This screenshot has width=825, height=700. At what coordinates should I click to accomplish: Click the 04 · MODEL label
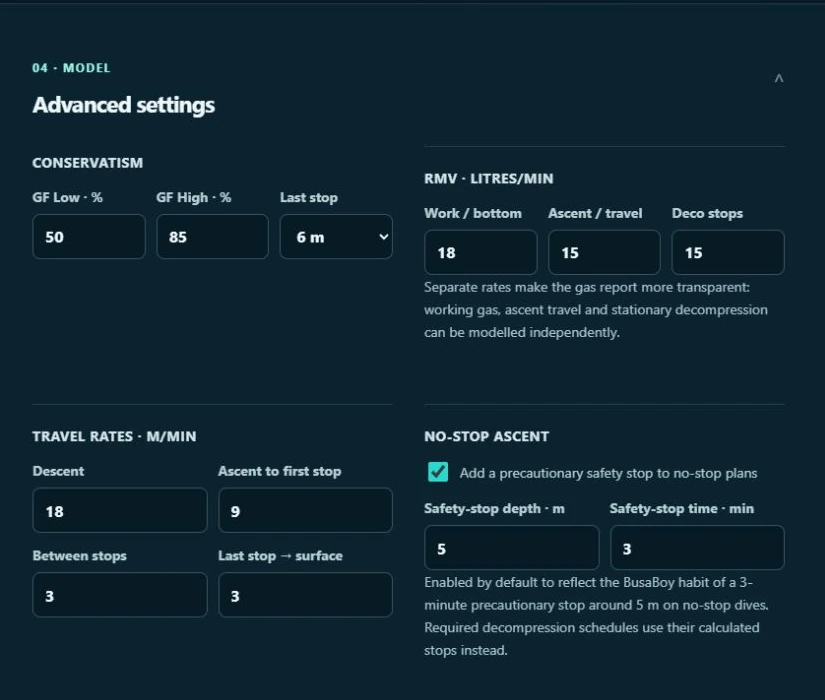click(72, 68)
